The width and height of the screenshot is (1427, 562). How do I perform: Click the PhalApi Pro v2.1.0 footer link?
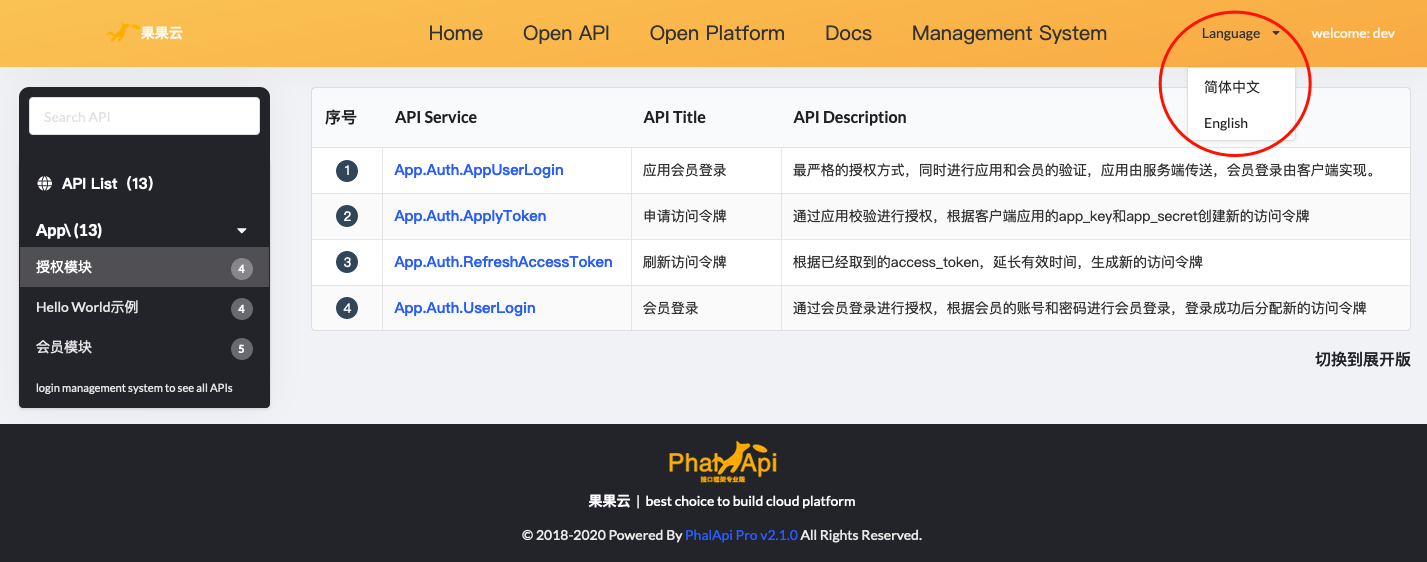pos(741,535)
